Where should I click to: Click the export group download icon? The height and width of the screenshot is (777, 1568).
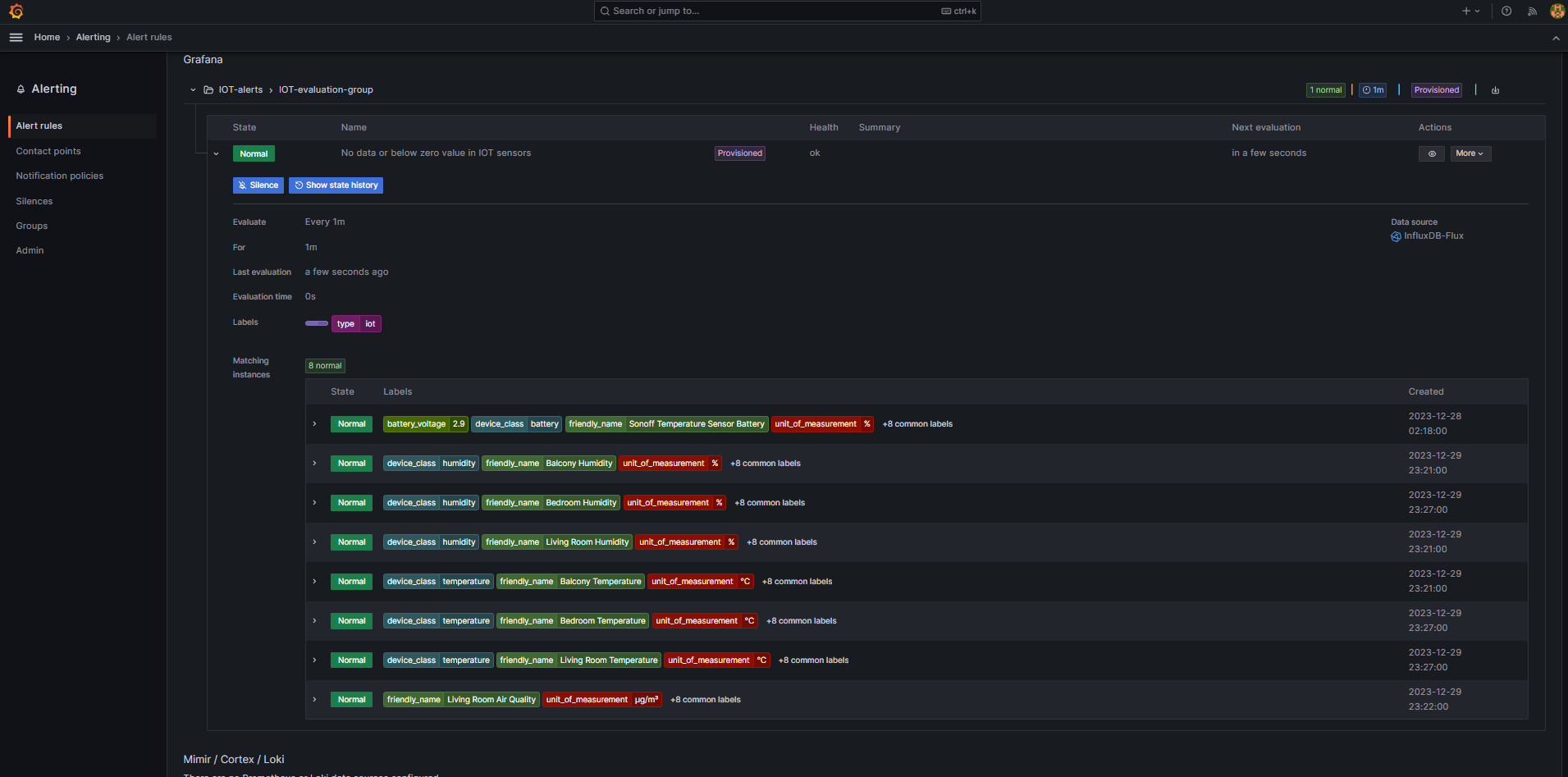point(1495,90)
